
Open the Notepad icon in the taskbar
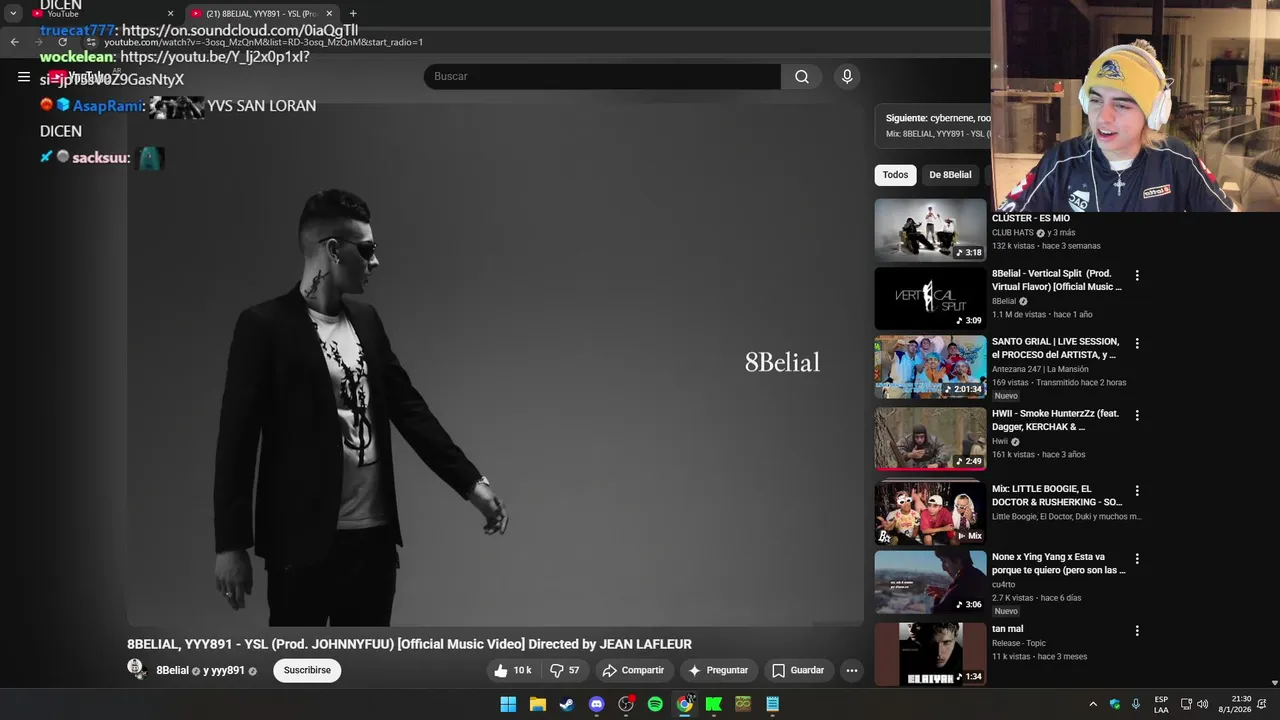[772, 704]
